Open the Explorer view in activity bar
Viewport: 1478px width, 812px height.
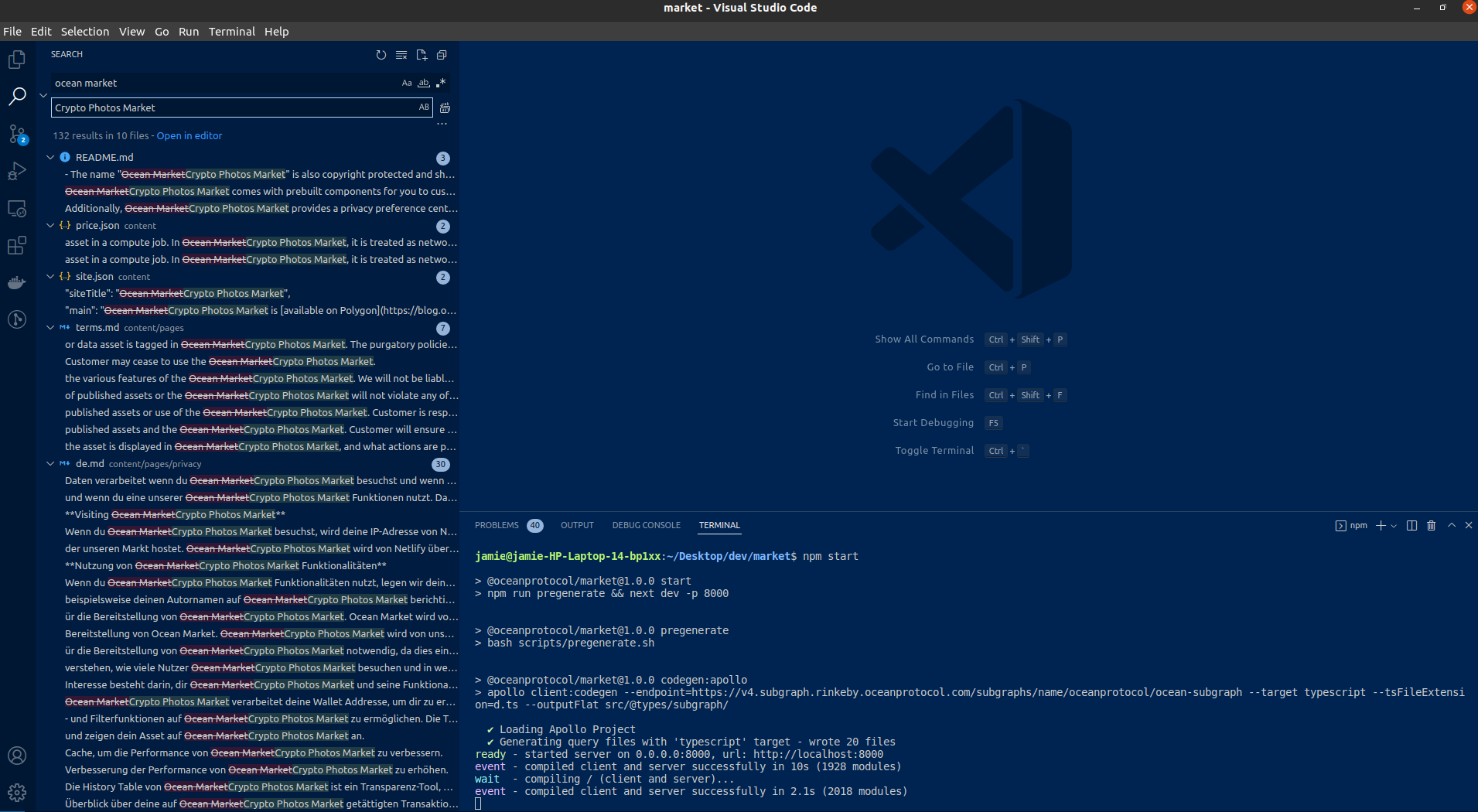point(17,60)
